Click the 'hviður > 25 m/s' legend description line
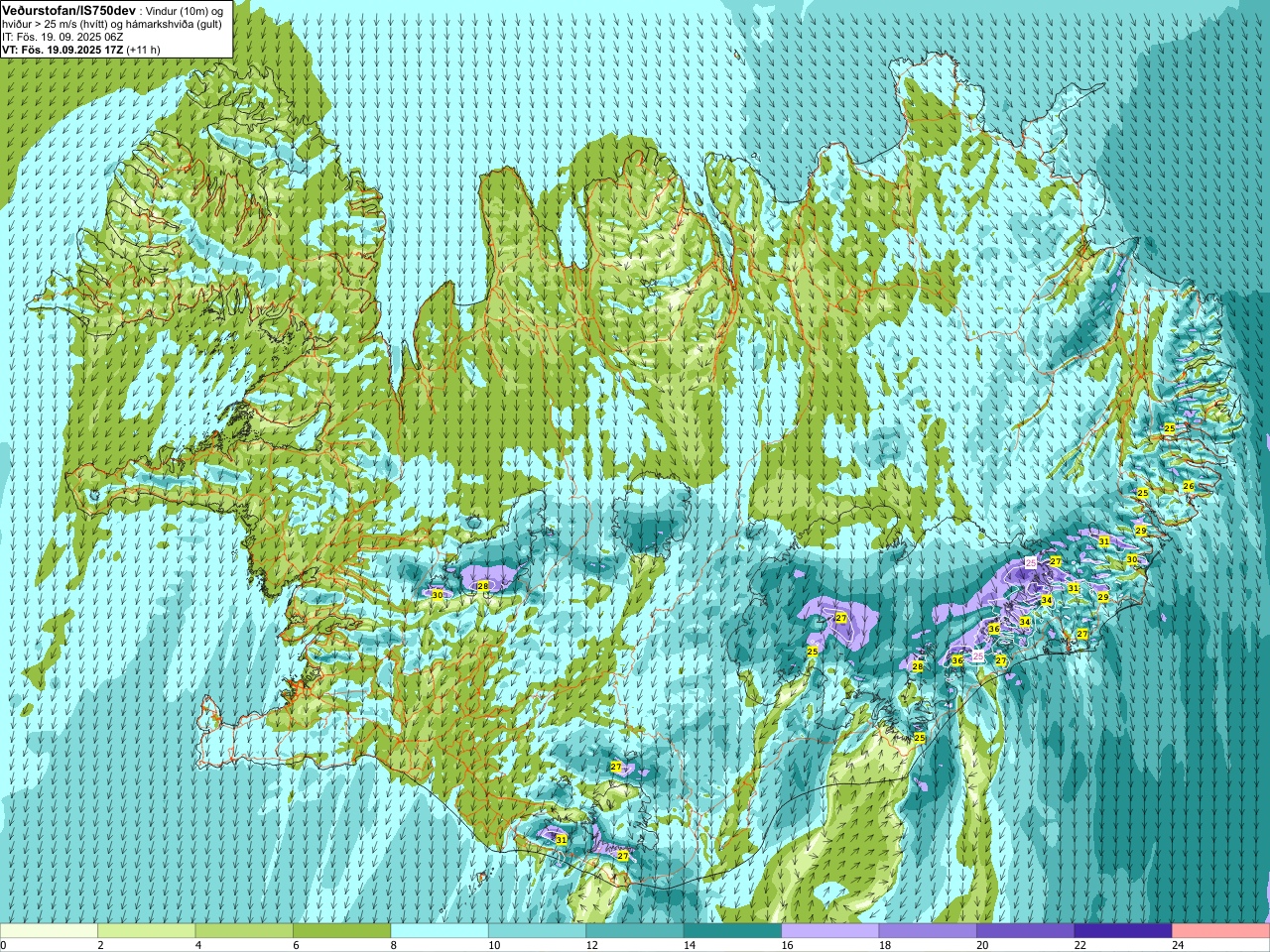The width and height of the screenshot is (1270, 952). tap(112, 24)
